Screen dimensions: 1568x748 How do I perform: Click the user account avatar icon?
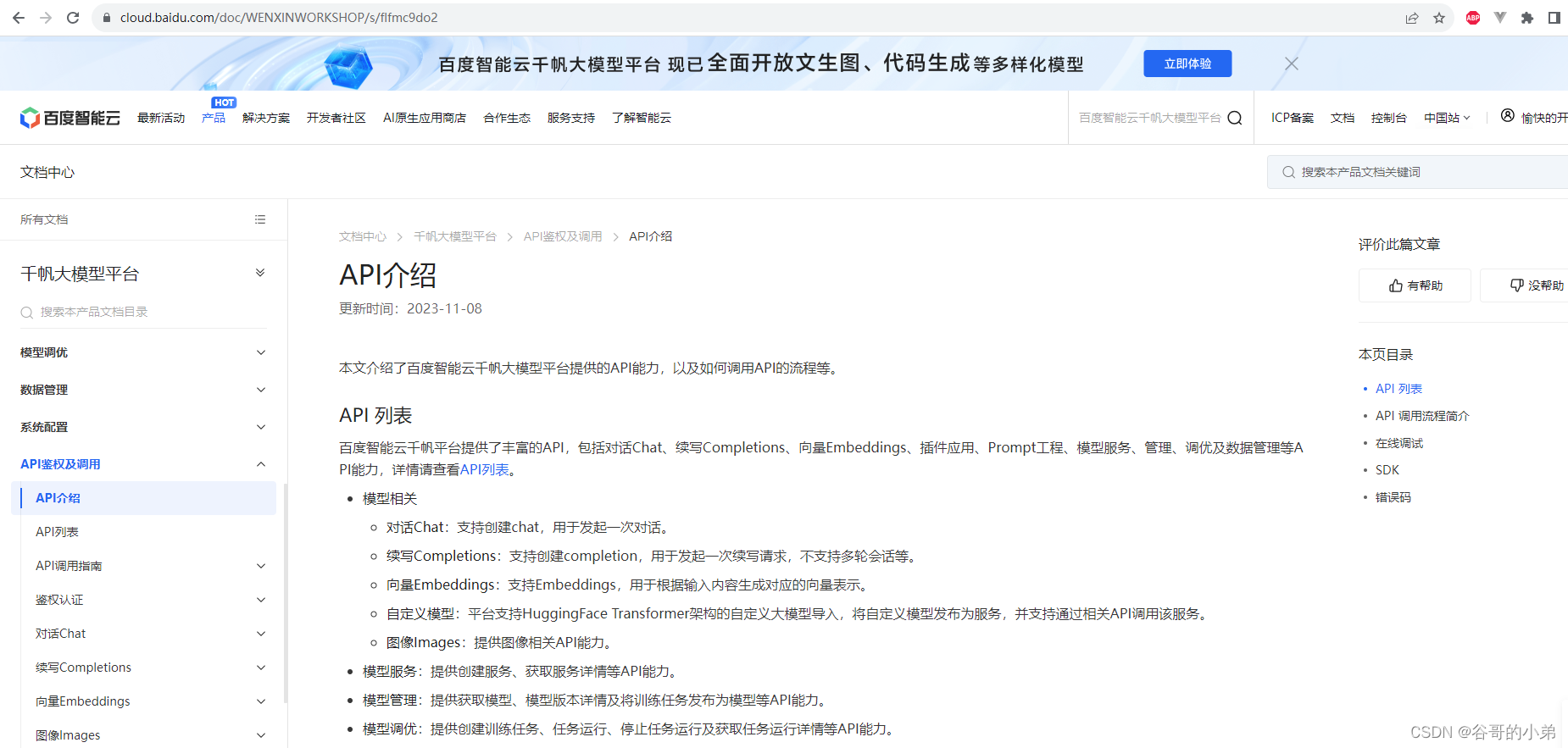[x=1507, y=116]
